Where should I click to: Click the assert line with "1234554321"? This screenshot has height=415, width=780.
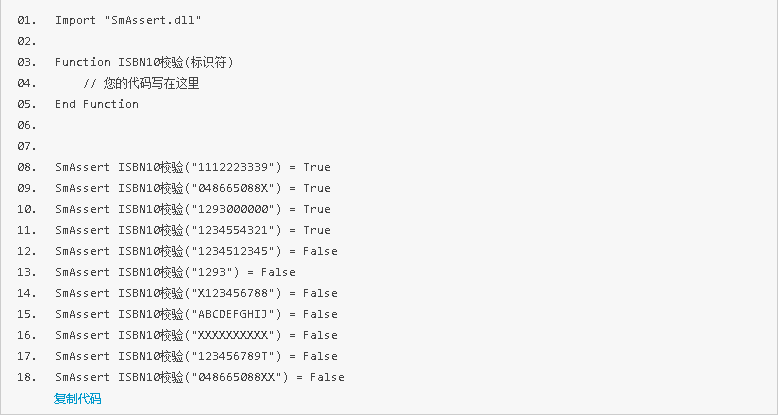[192, 230]
